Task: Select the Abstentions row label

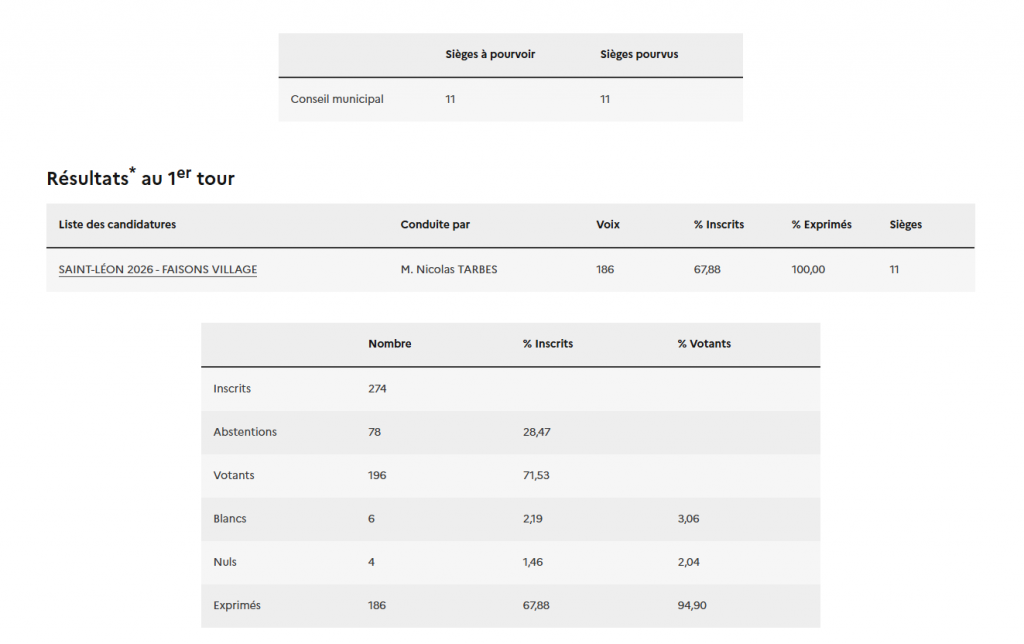Action: pos(245,432)
